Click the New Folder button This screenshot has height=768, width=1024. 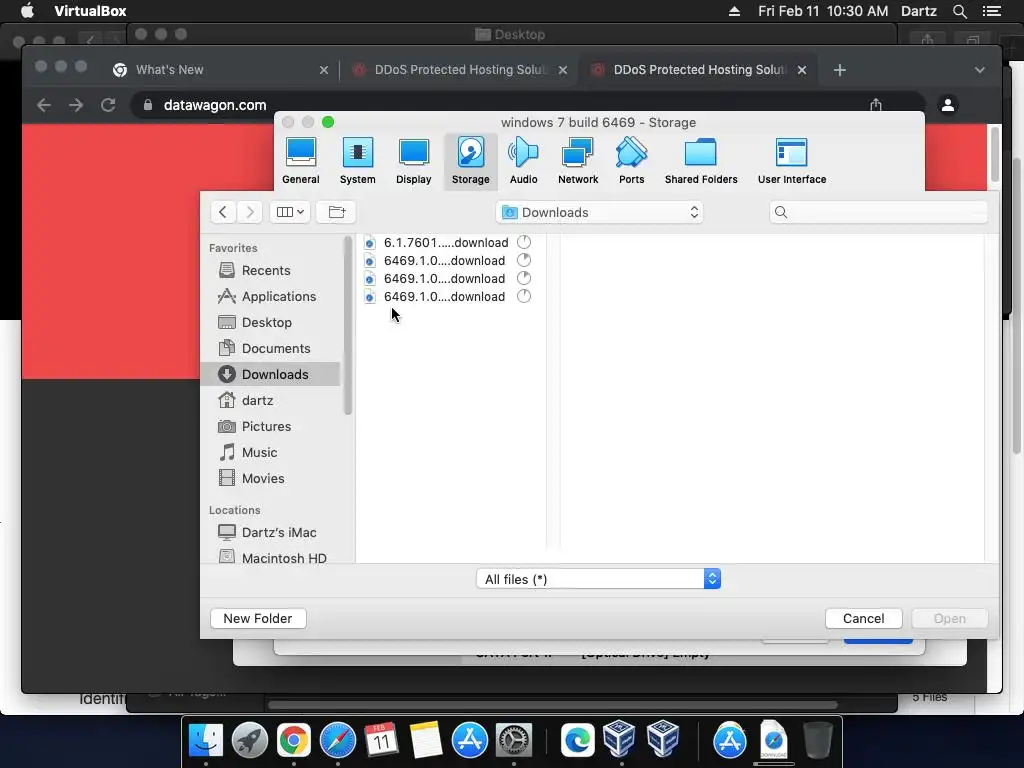point(258,618)
